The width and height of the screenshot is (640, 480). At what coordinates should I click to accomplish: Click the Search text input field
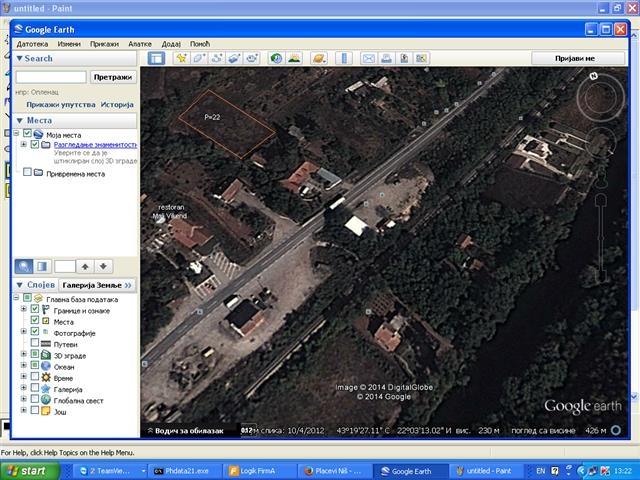pos(51,77)
